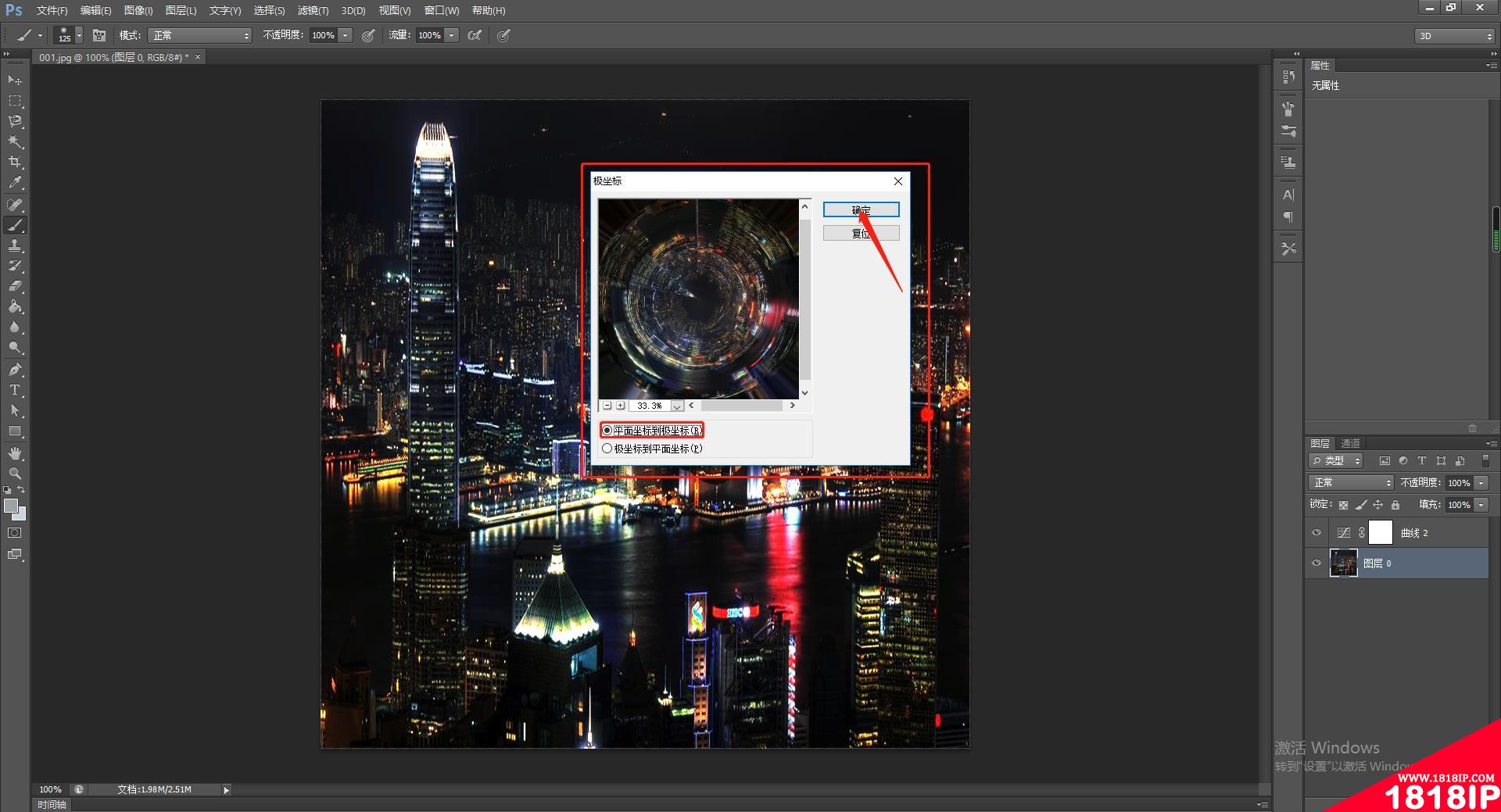The width and height of the screenshot is (1501, 812).
Task: Open the brush preset picker arrow
Action: tap(79, 35)
